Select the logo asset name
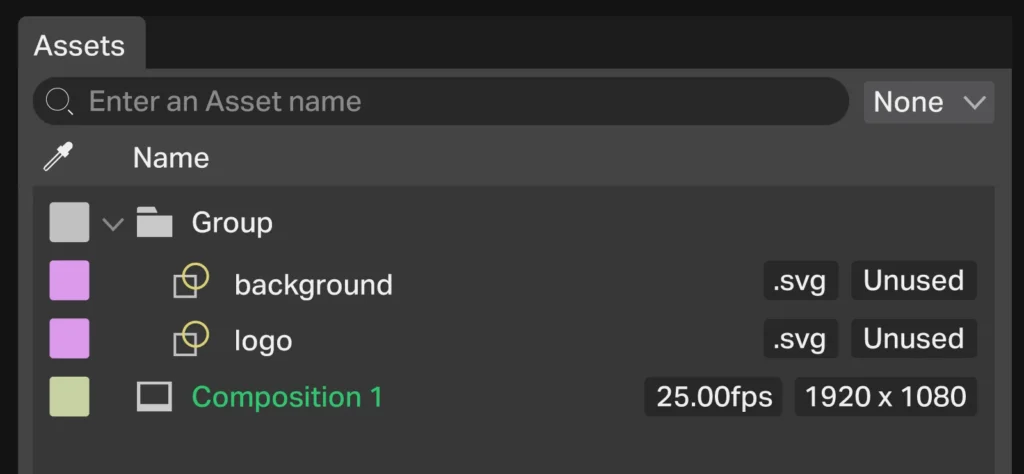This screenshot has width=1024, height=474. (x=263, y=341)
